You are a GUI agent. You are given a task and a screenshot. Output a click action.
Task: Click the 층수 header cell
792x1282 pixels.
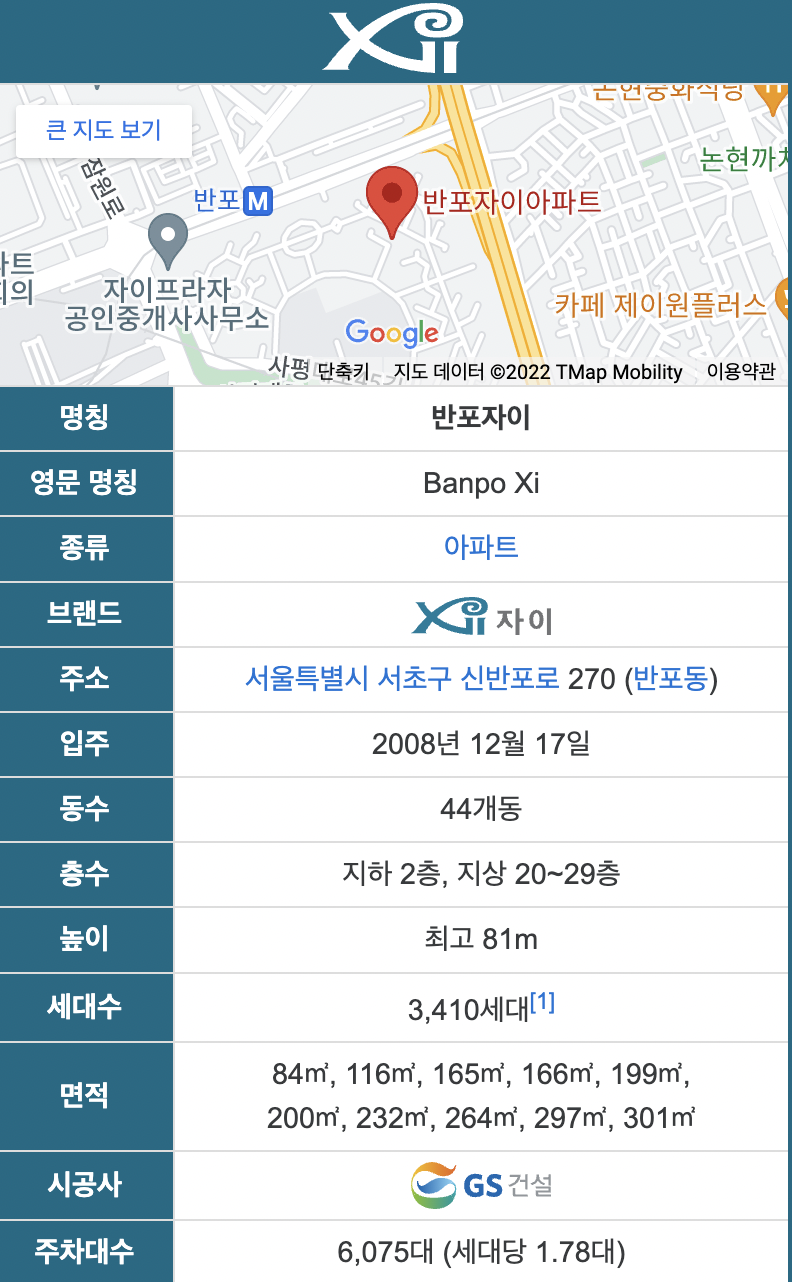86,874
